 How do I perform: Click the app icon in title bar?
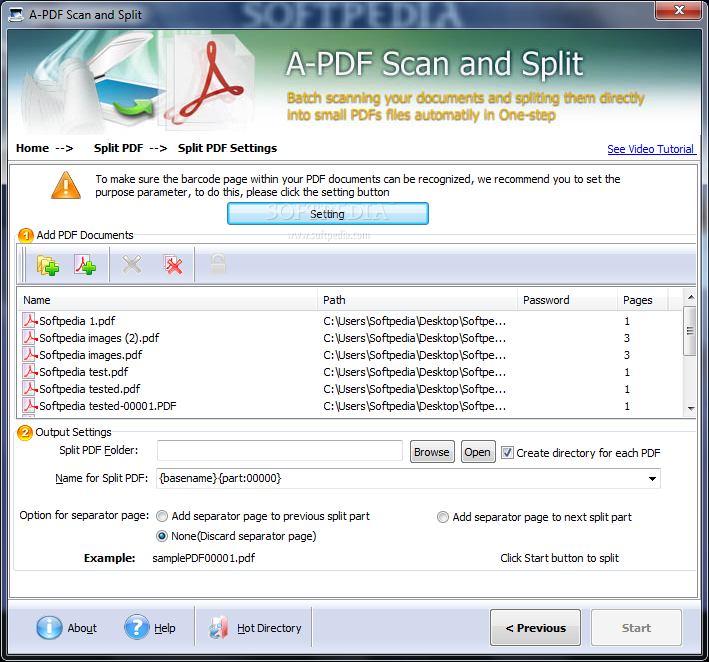click(16, 14)
